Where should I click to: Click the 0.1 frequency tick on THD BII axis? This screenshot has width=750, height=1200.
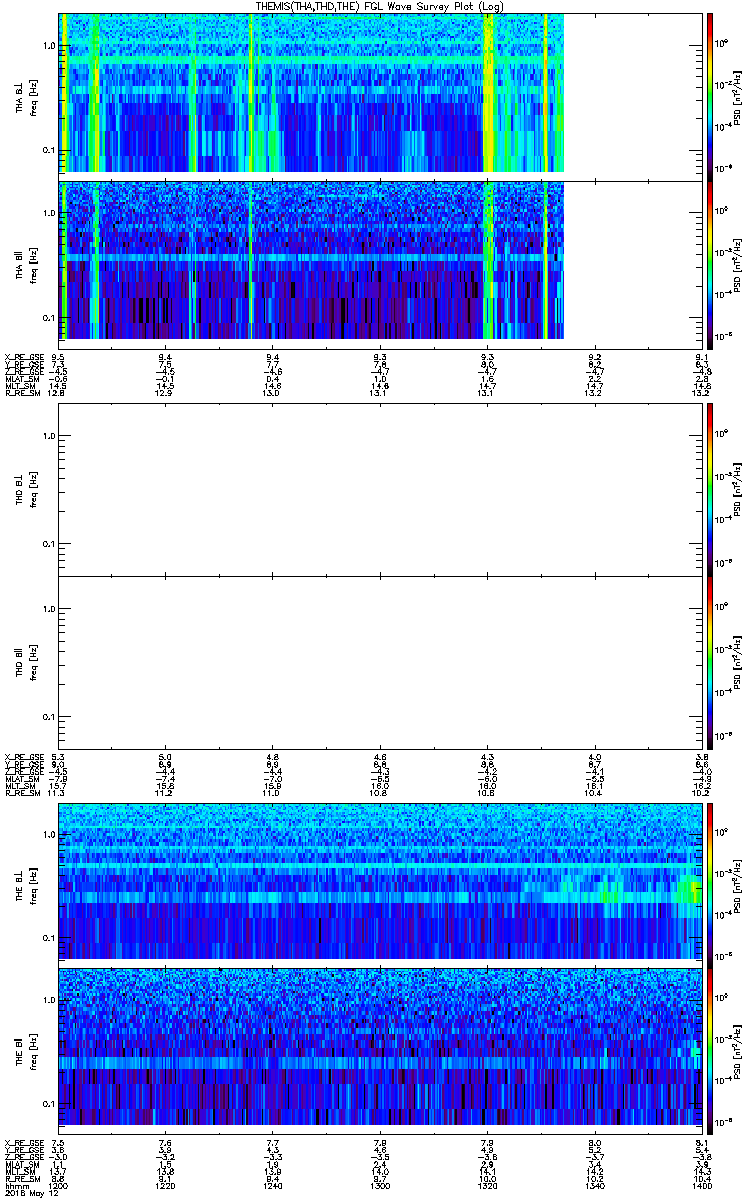pos(49,718)
